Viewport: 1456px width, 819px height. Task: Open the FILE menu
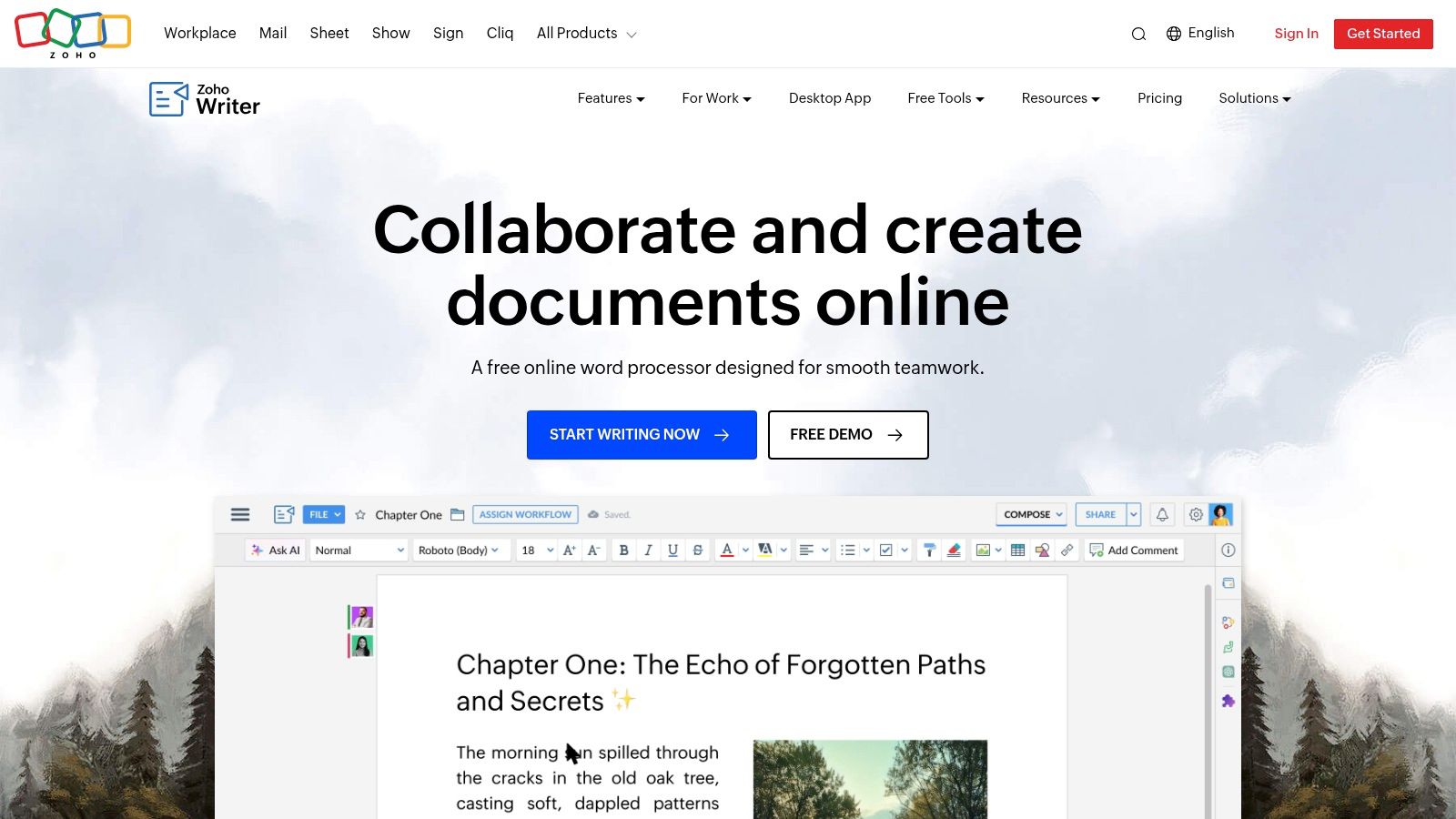tap(323, 514)
